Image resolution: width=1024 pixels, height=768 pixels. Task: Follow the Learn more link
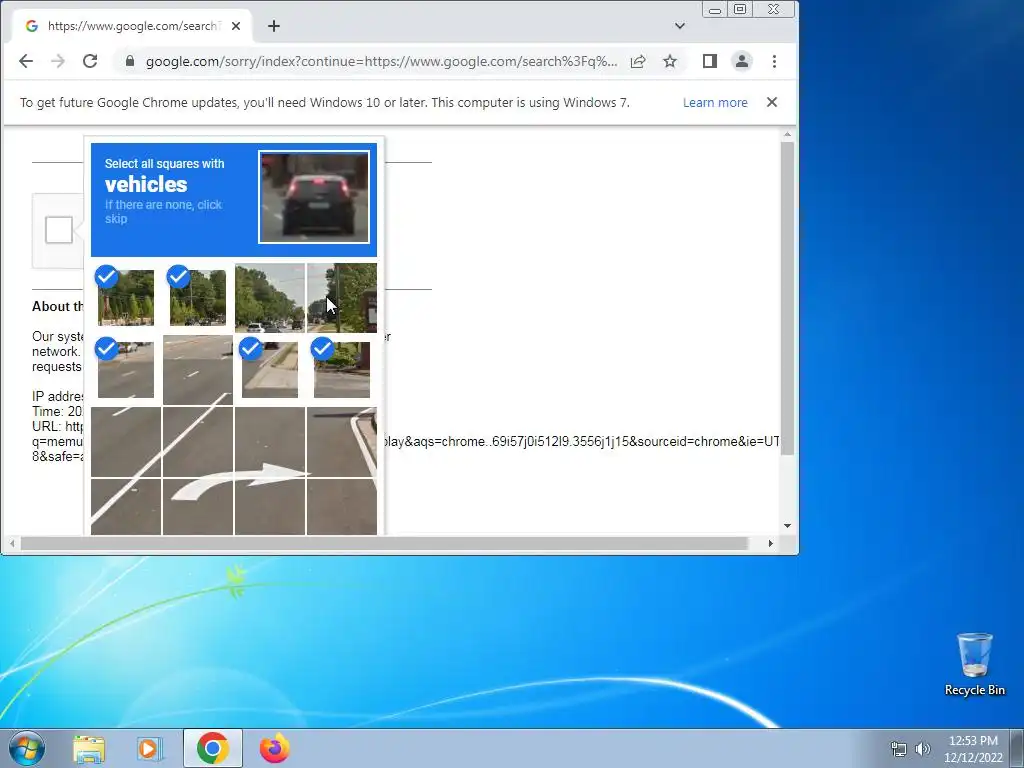click(x=715, y=103)
